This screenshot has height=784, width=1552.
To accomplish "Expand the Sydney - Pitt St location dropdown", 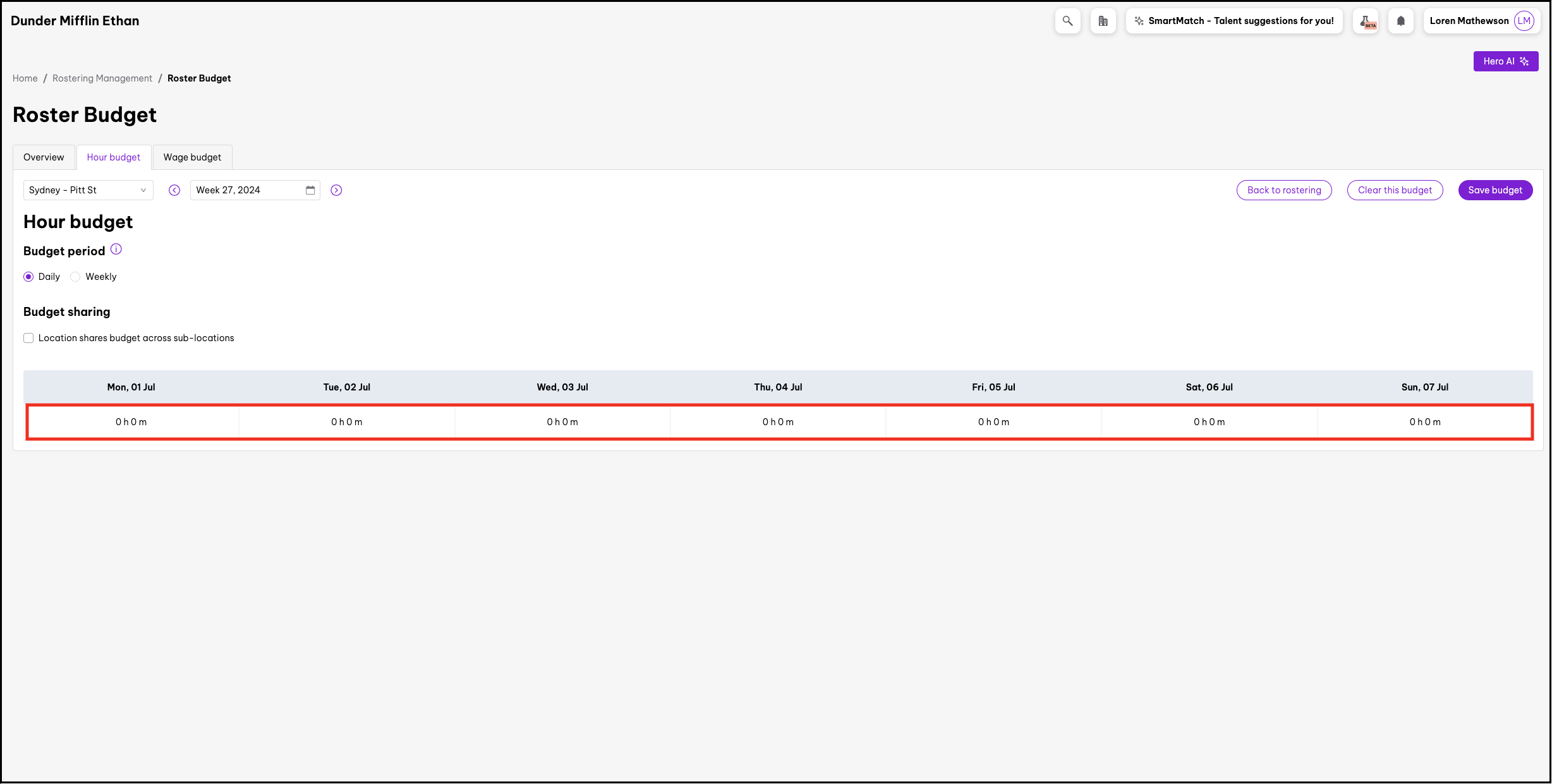I will pos(88,190).
